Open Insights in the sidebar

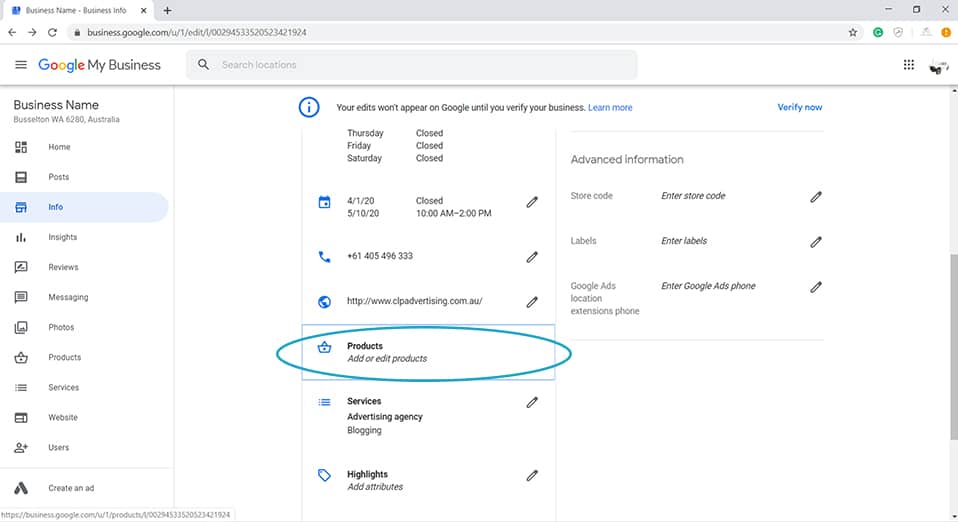click(84, 237)
